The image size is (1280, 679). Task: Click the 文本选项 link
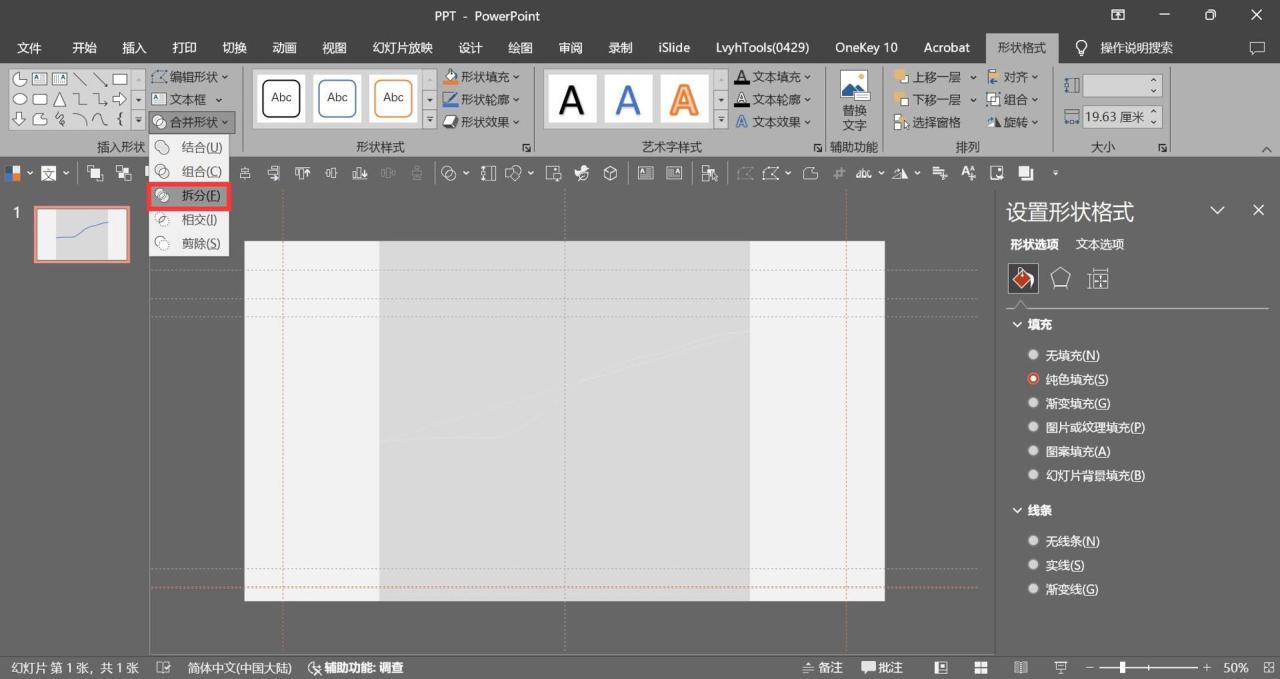[1099, 244]
